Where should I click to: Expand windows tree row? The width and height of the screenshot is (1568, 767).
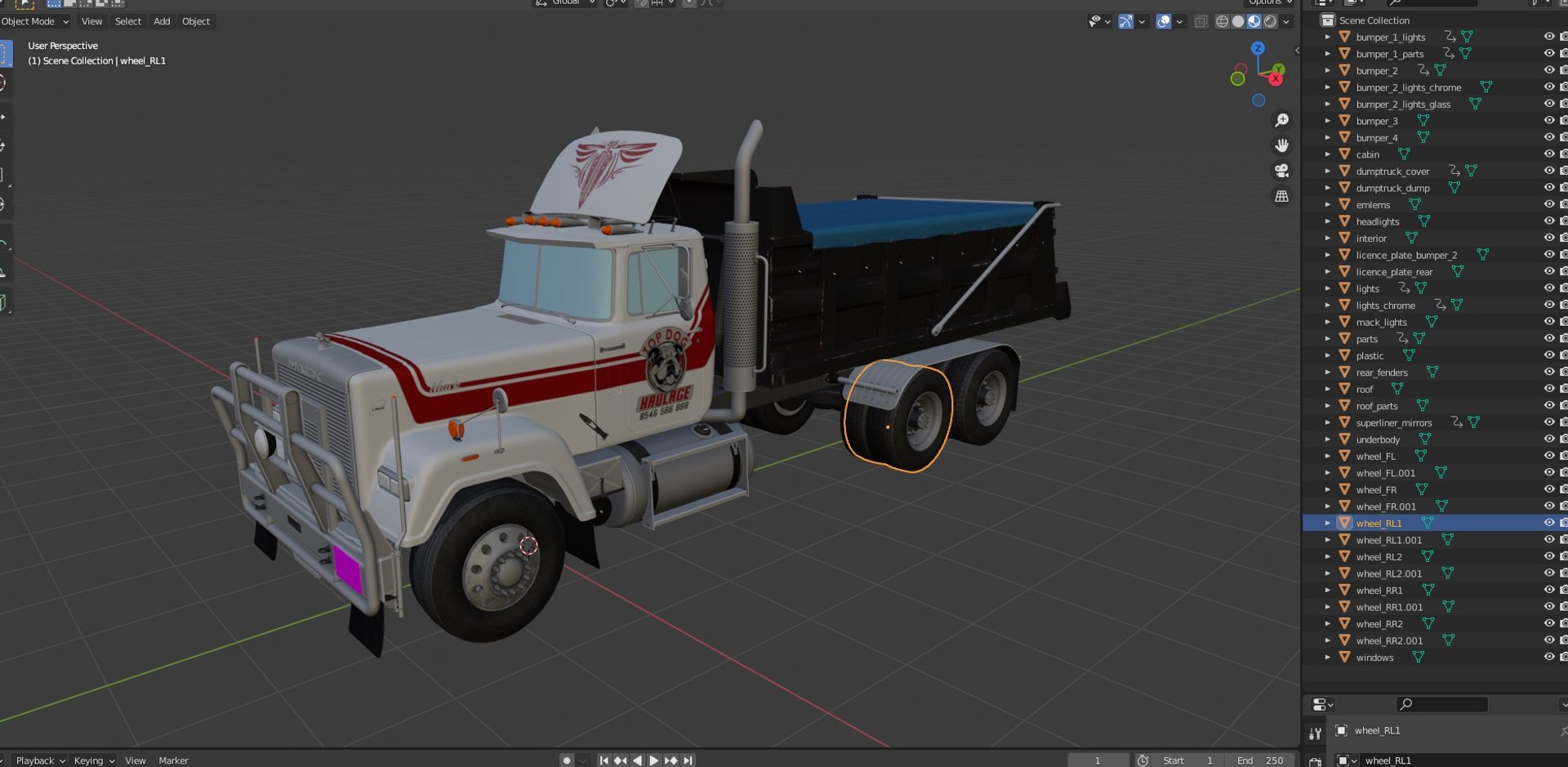(1327, 657)
